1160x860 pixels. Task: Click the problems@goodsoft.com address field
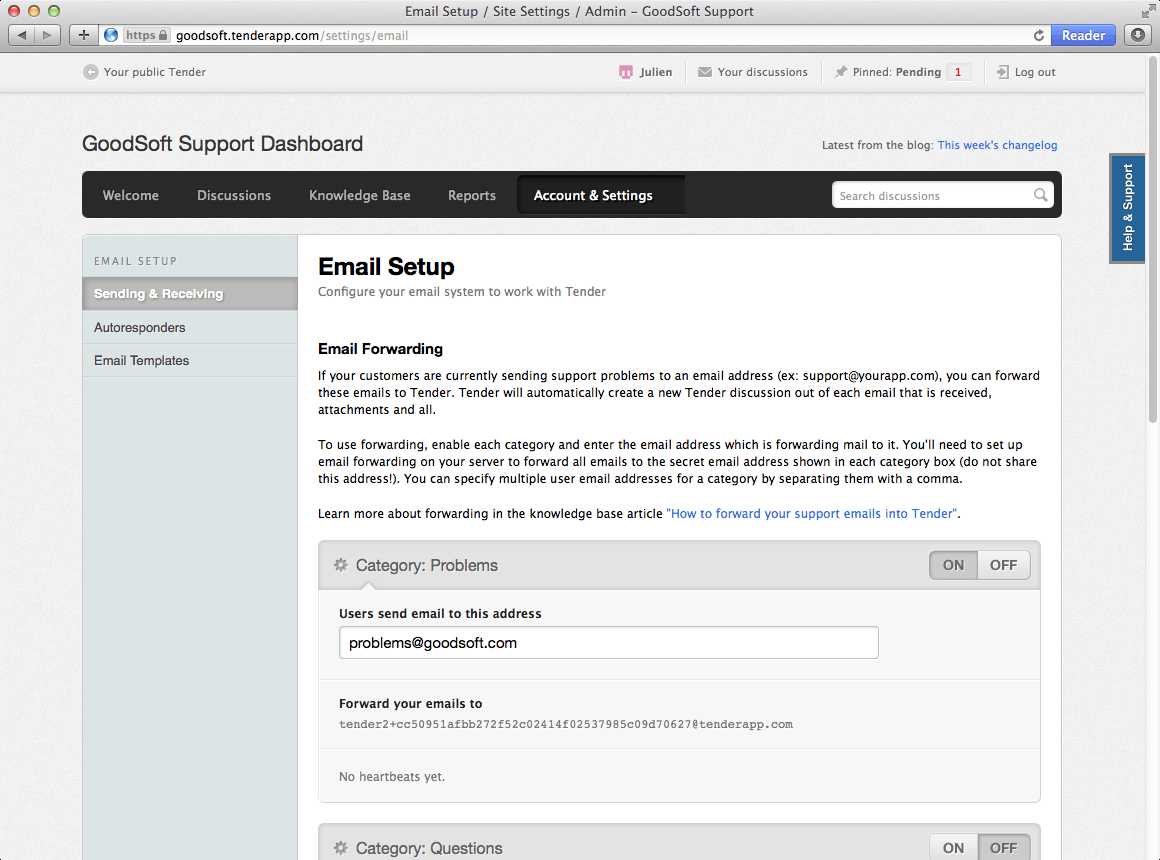608,642
